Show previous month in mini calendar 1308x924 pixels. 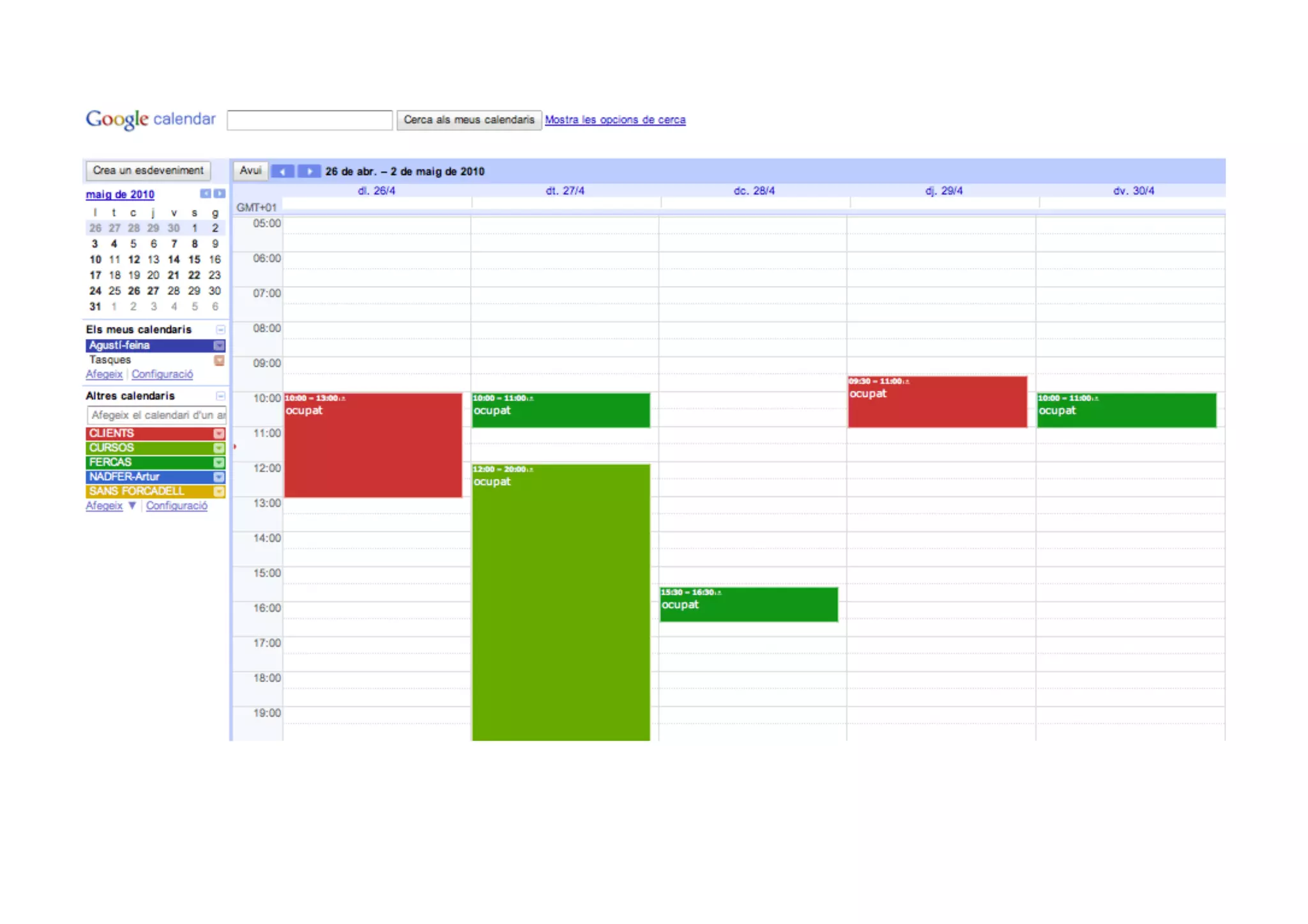coord(206,193)
